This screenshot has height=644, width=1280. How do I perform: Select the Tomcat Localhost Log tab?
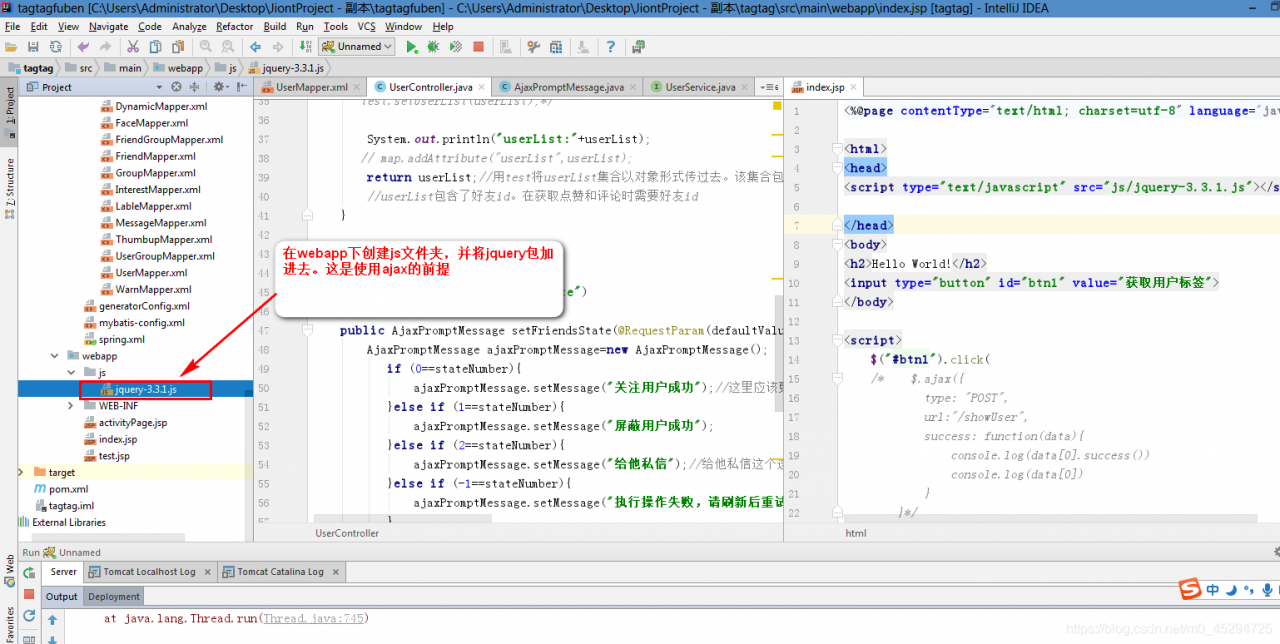click(150, 572)
